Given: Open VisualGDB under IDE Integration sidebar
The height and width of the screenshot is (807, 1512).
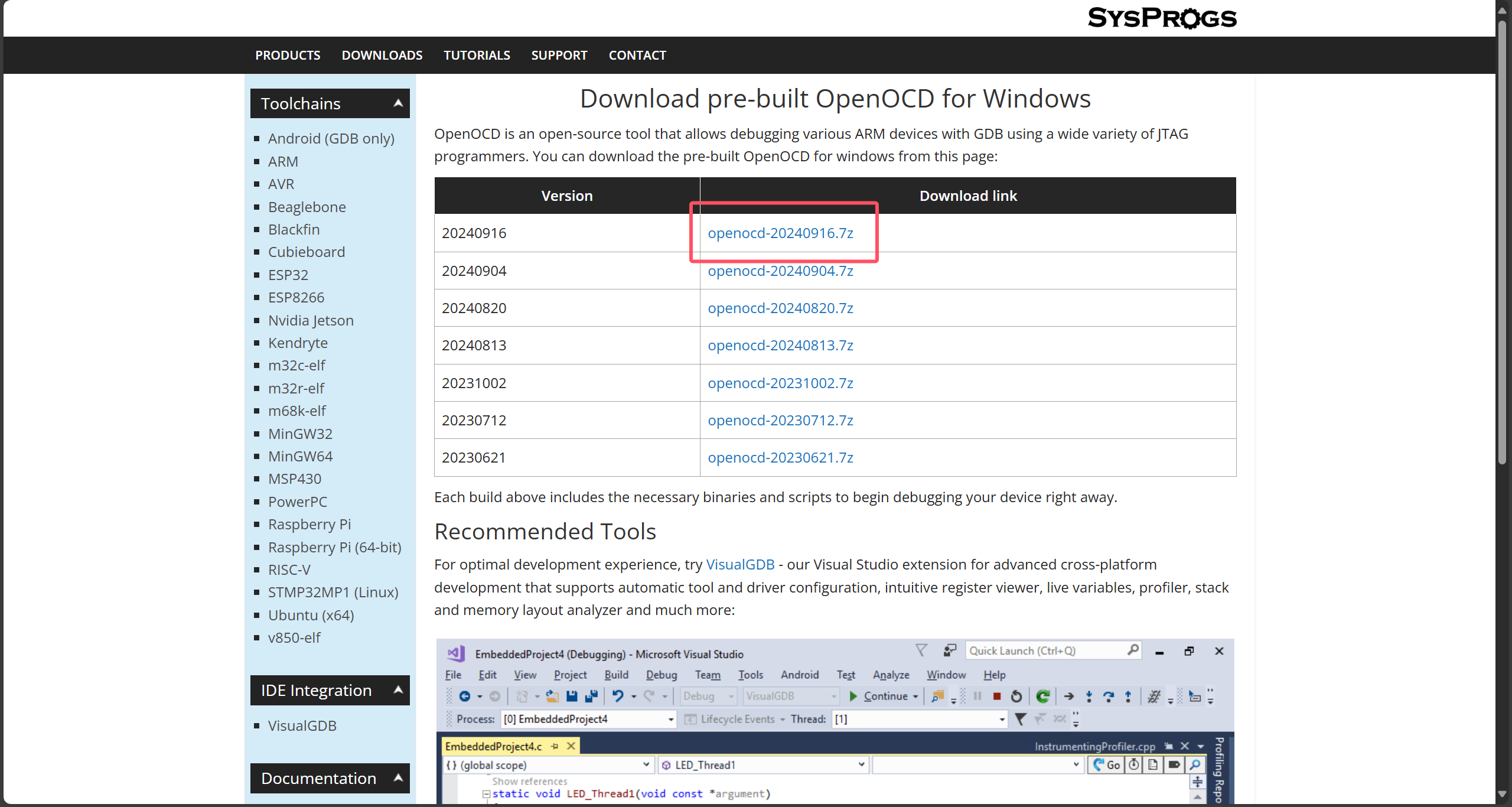Looking at the screenshot, I should click(x=302, y=725).
